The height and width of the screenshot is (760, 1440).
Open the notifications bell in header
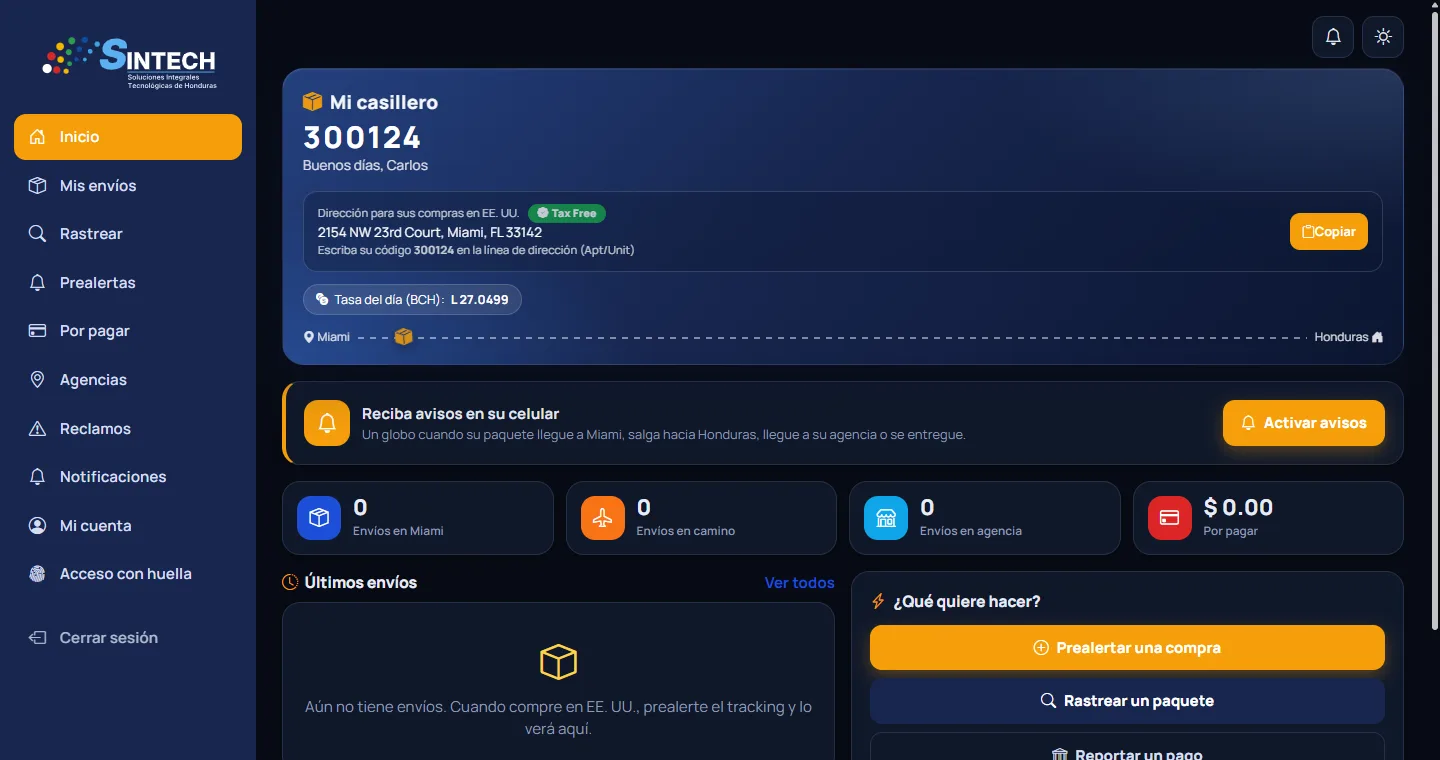point(1333,37)
